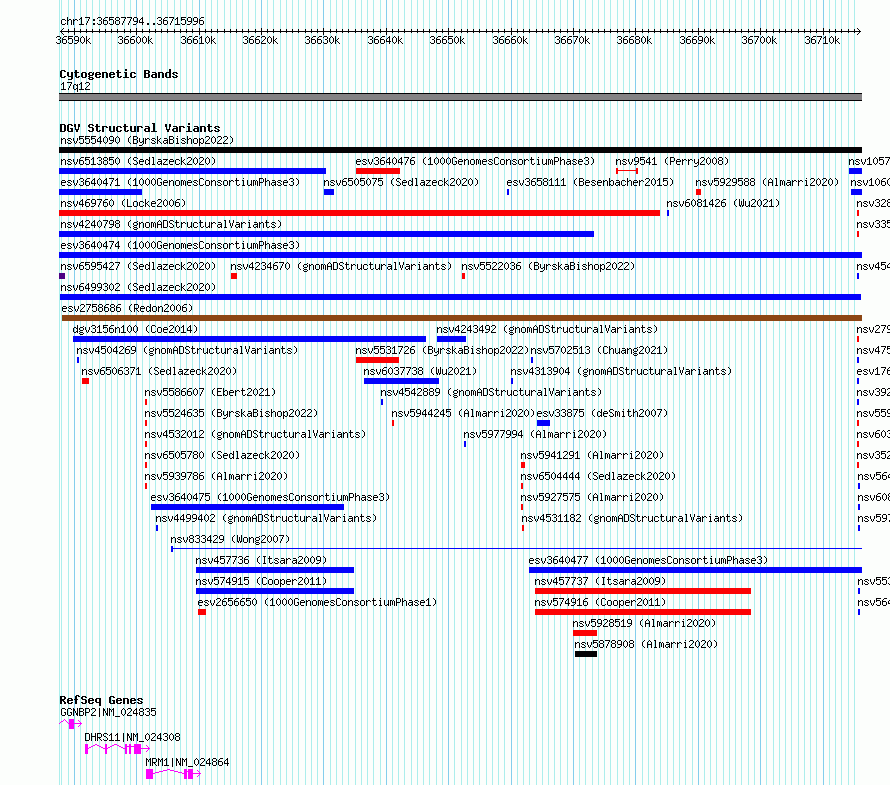Click the 36650k ruler tick label
The image size is (890, 785).
pyautogui.click(x=447, y=40)
